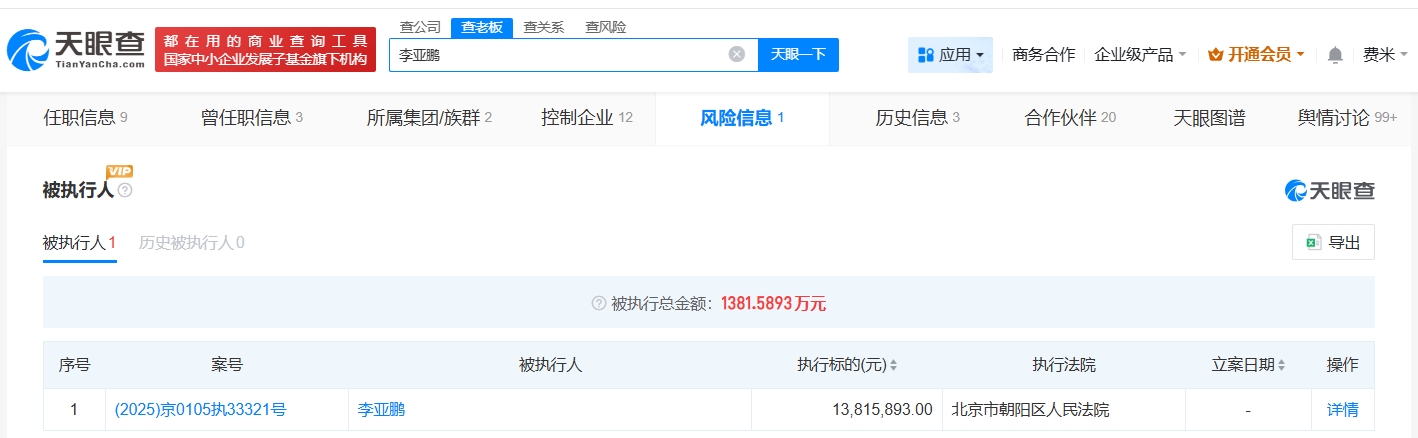
Task: Open the notification bell
Action: tap(1335, 55)
